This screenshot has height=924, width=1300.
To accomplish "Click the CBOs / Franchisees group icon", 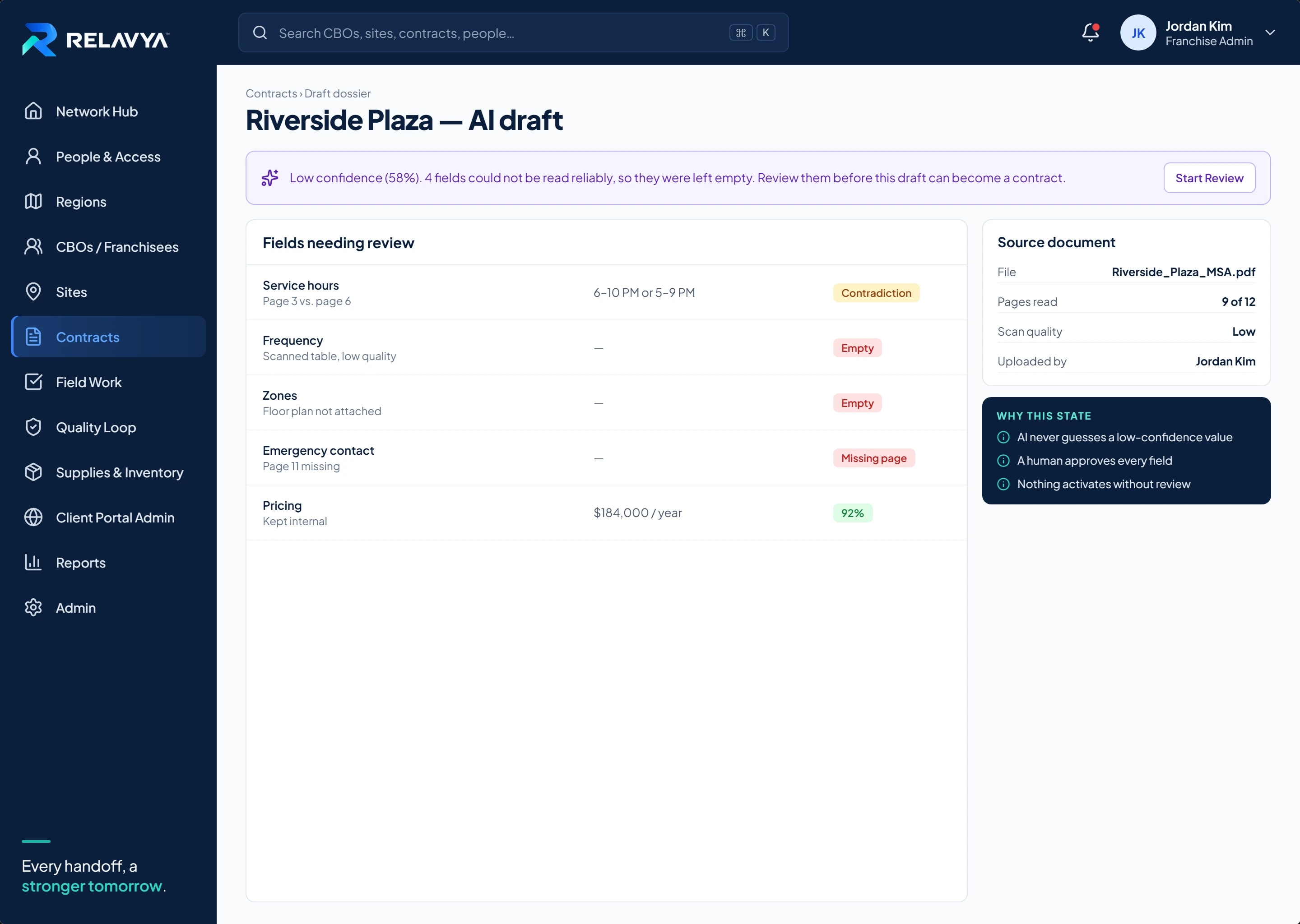I will (33, 246).
